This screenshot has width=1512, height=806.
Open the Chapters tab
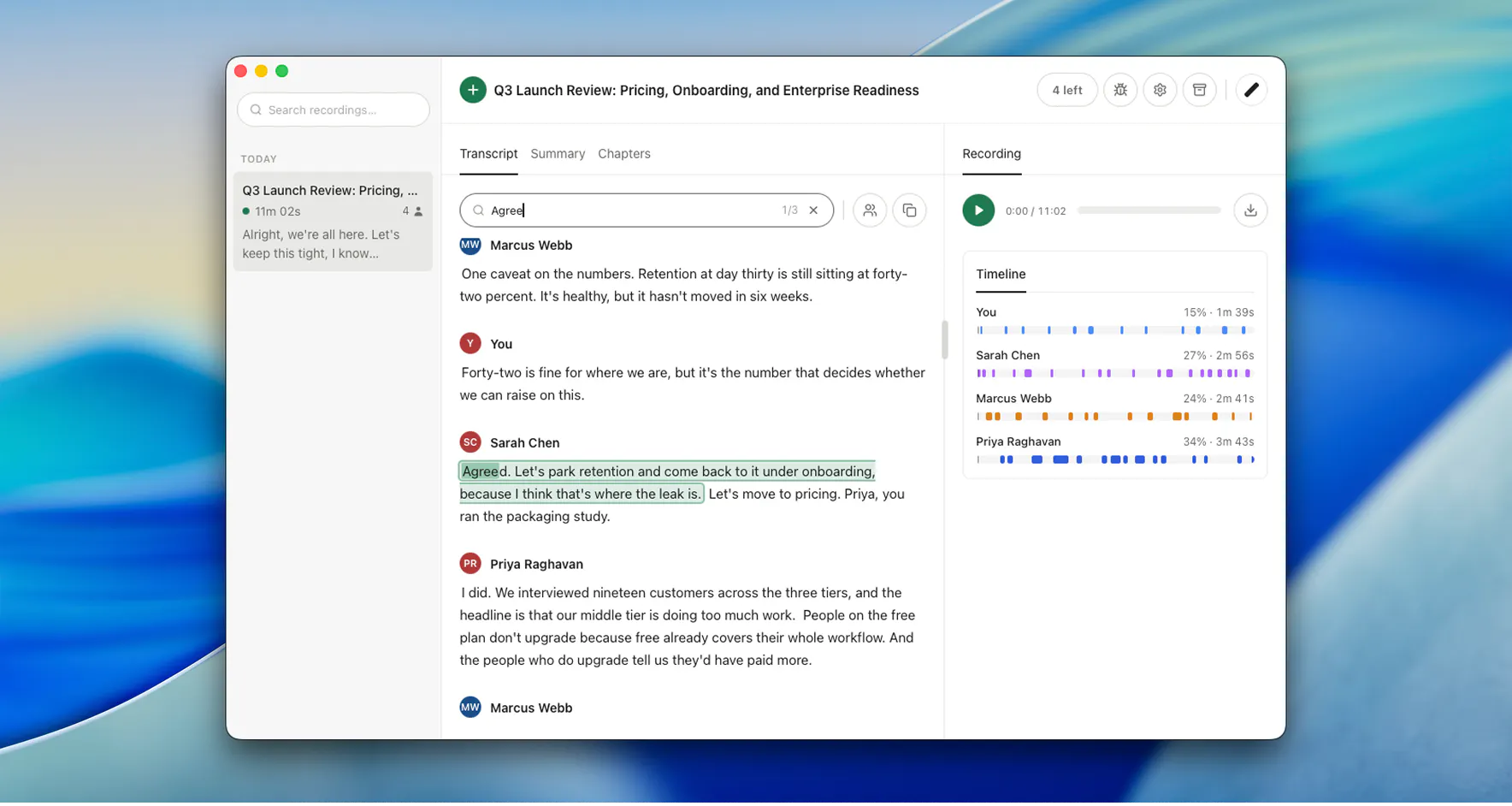pos(624,154)
